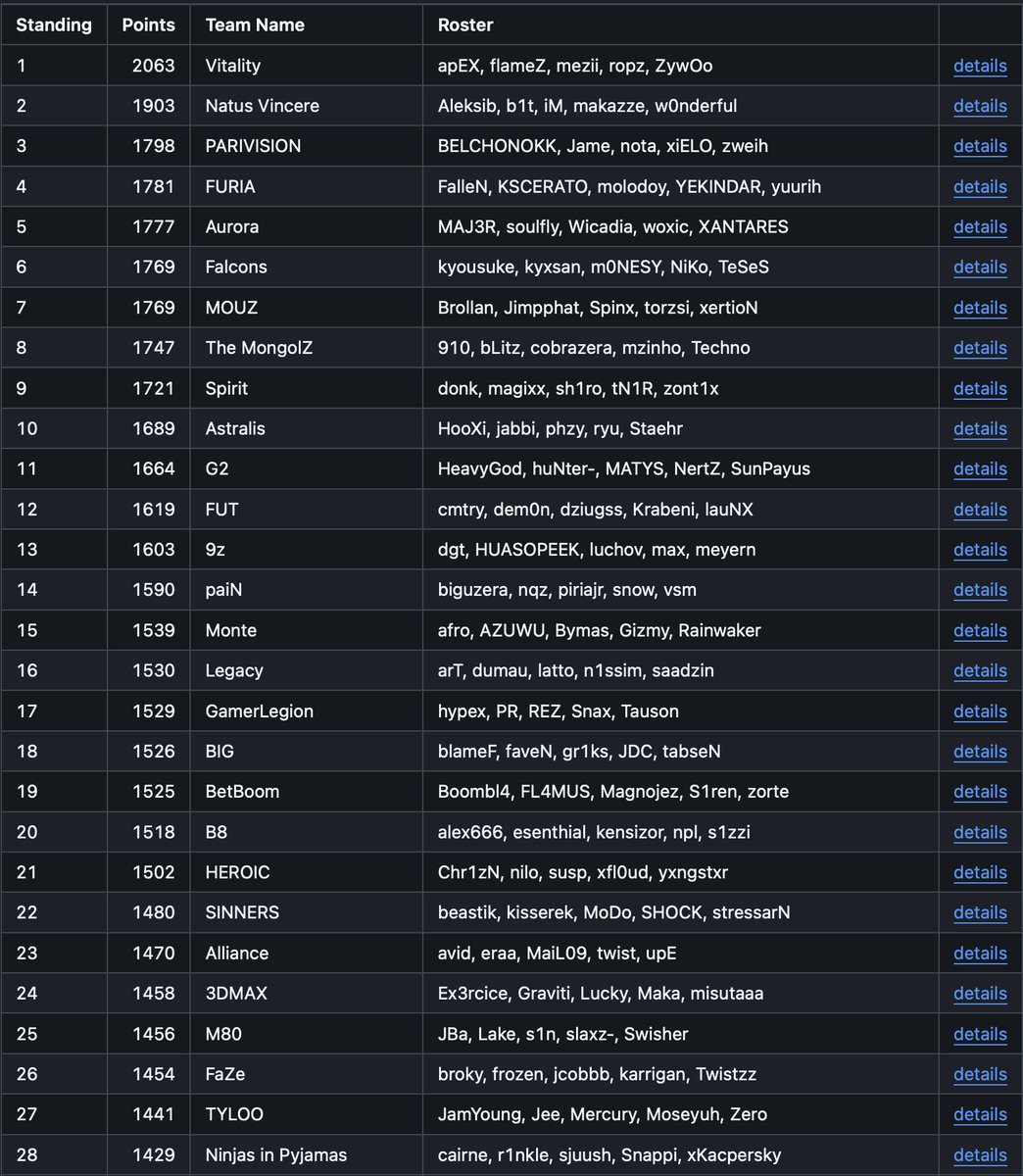This screenshot has height=1176, width=1023.
Task: Click the 1429 points value
Action: (154, 1155)
